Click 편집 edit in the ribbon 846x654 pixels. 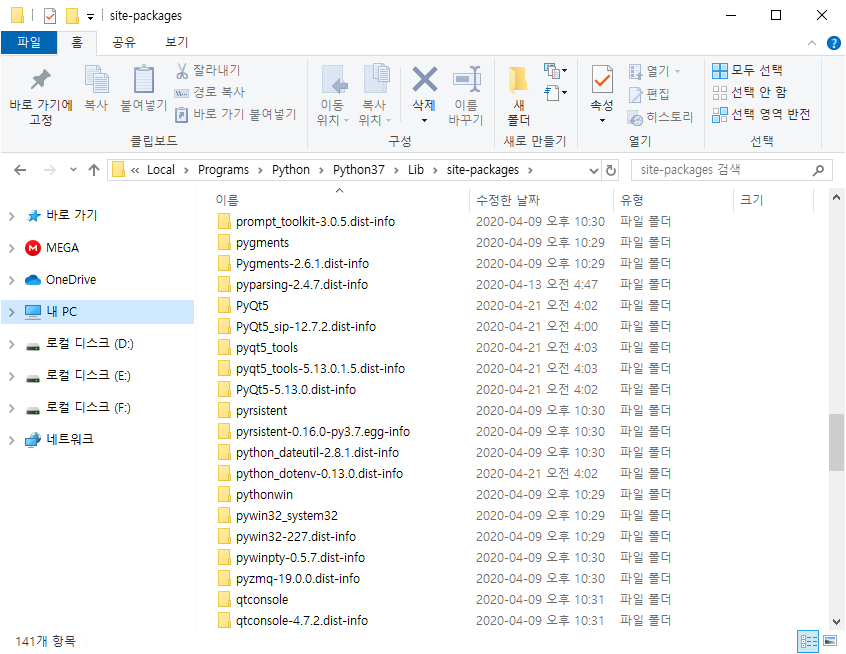(649, 94)
